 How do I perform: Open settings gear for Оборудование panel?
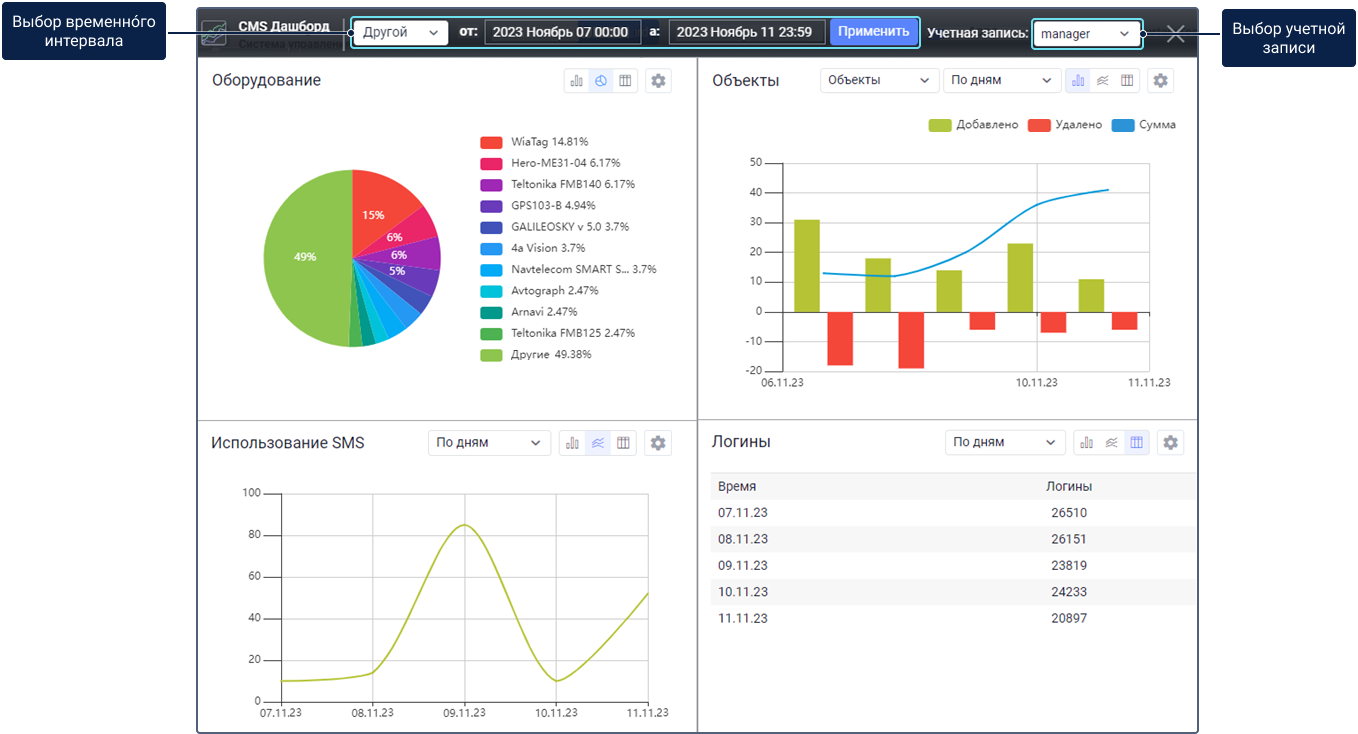(658, 81)
